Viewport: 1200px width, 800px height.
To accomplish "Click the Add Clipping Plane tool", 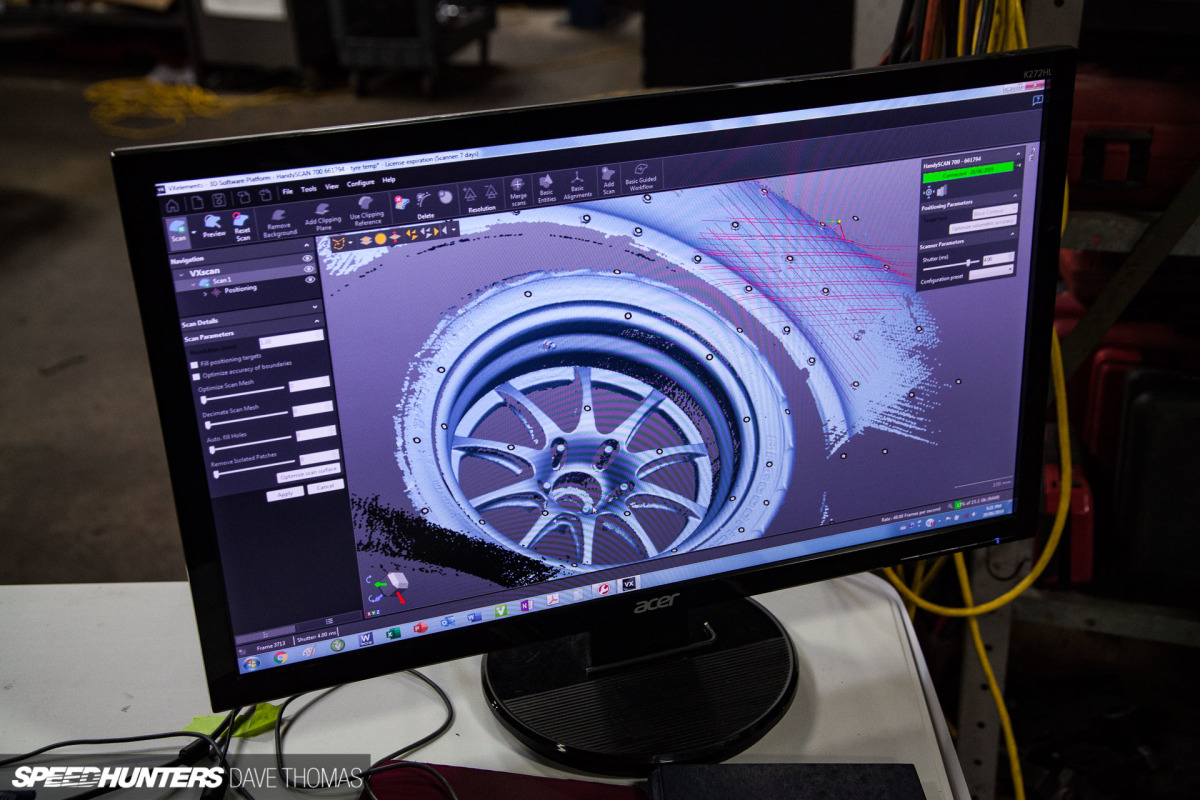I will coord(321,216).
